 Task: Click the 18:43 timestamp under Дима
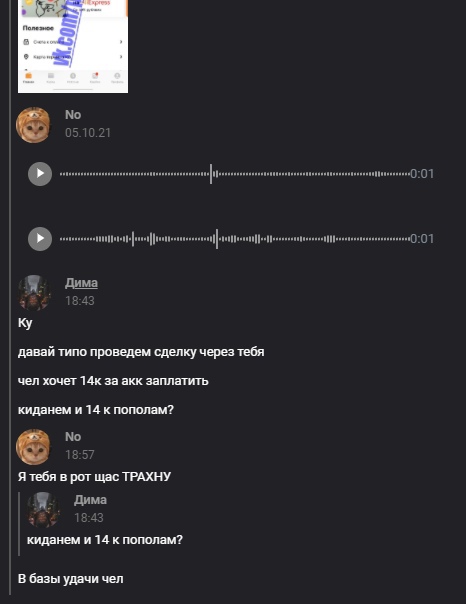[79, 301]
